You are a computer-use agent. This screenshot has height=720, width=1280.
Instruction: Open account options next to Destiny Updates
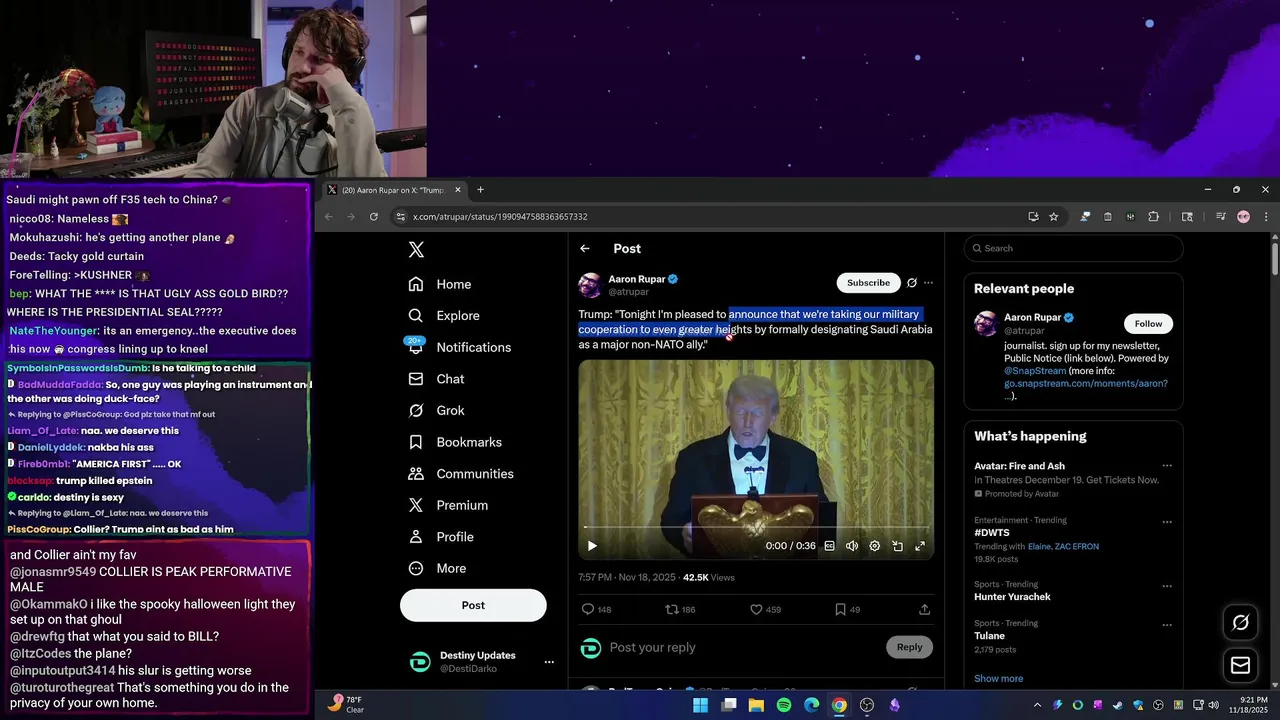click(x=548, y=662)
